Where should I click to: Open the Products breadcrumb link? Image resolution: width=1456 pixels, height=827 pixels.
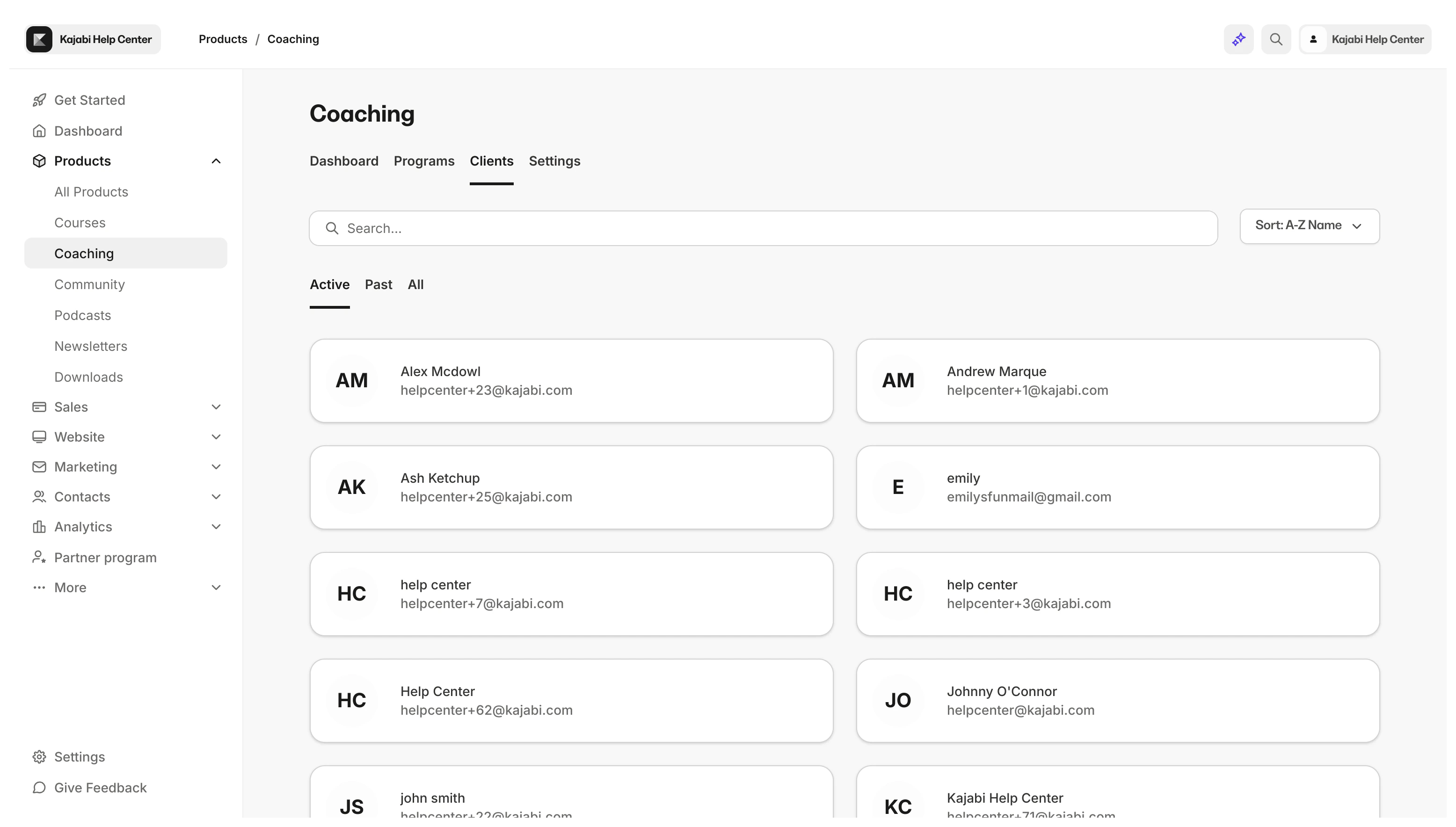click(222, 39)
